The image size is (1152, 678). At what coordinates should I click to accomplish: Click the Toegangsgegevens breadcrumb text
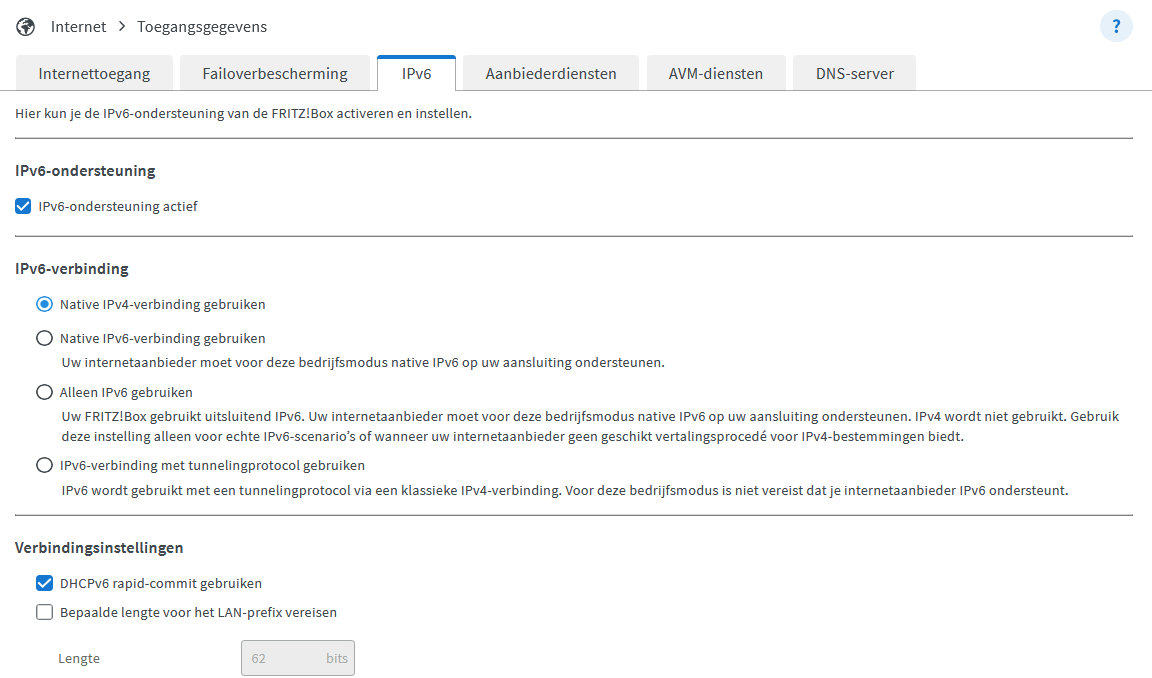point(202,27)
